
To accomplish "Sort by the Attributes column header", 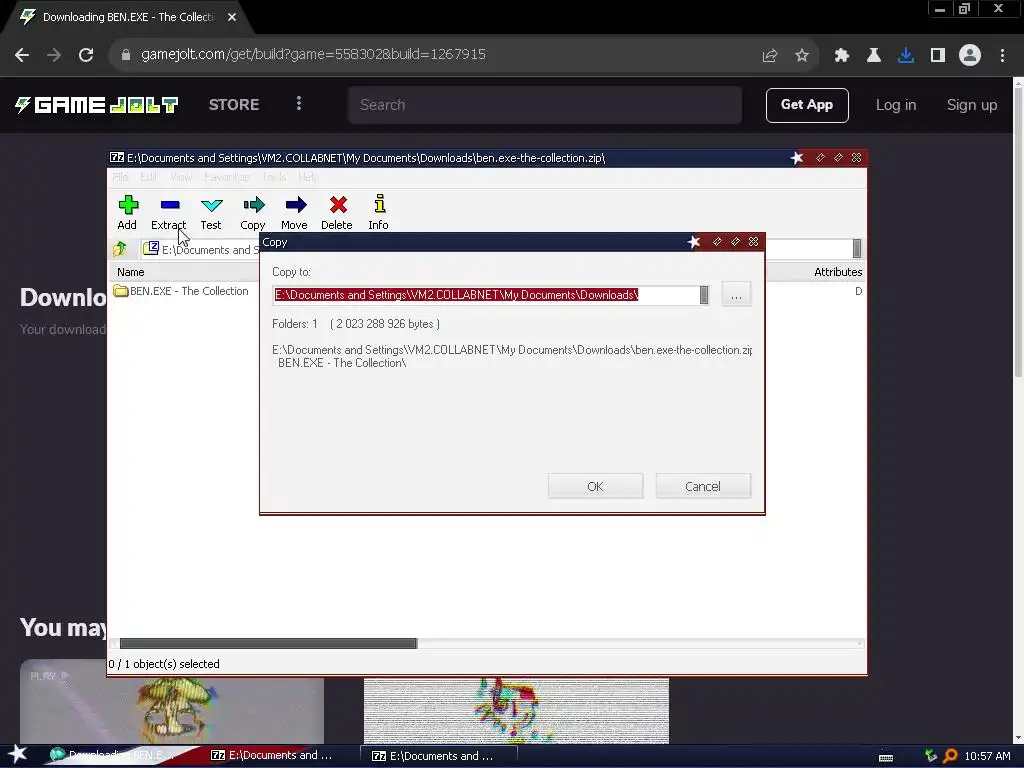I will coord(838,272).
